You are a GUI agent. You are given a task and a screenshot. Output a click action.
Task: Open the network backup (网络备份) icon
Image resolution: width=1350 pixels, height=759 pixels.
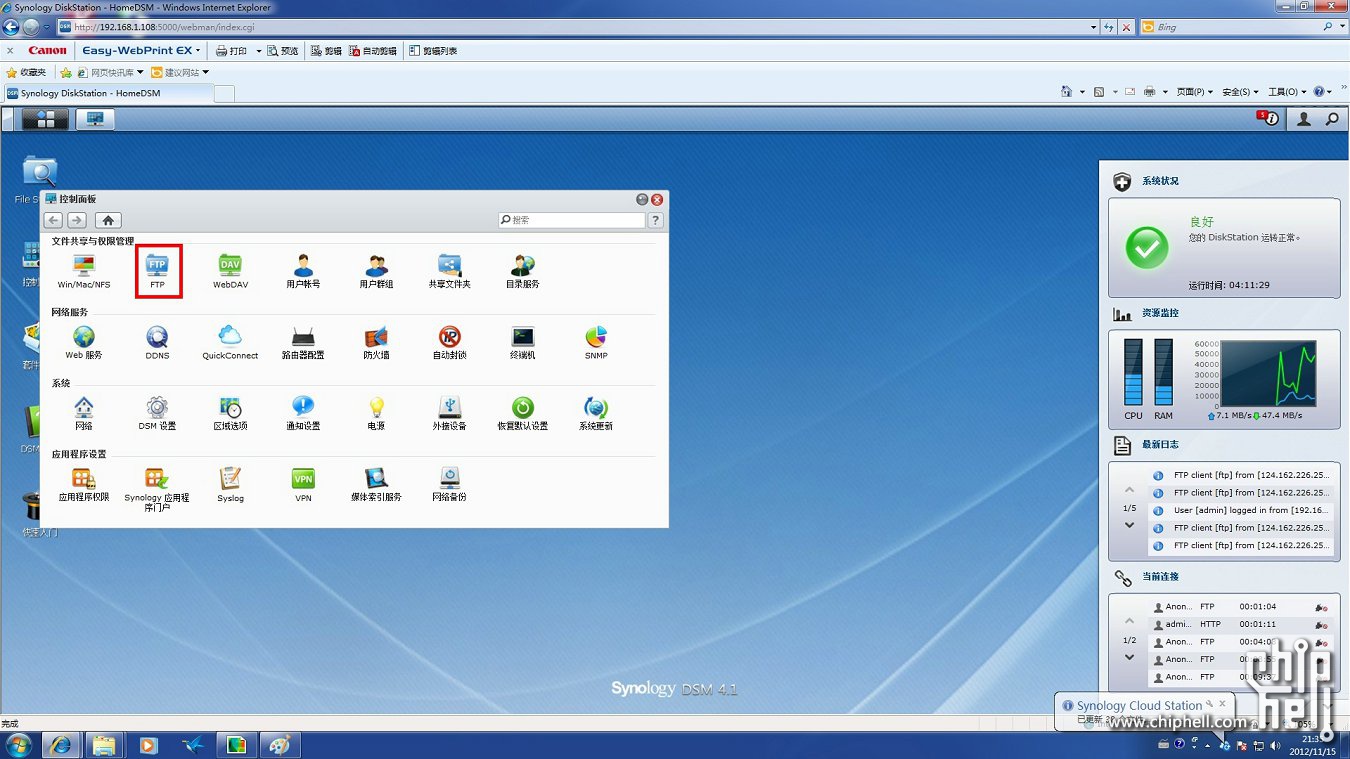pos(449,484)
